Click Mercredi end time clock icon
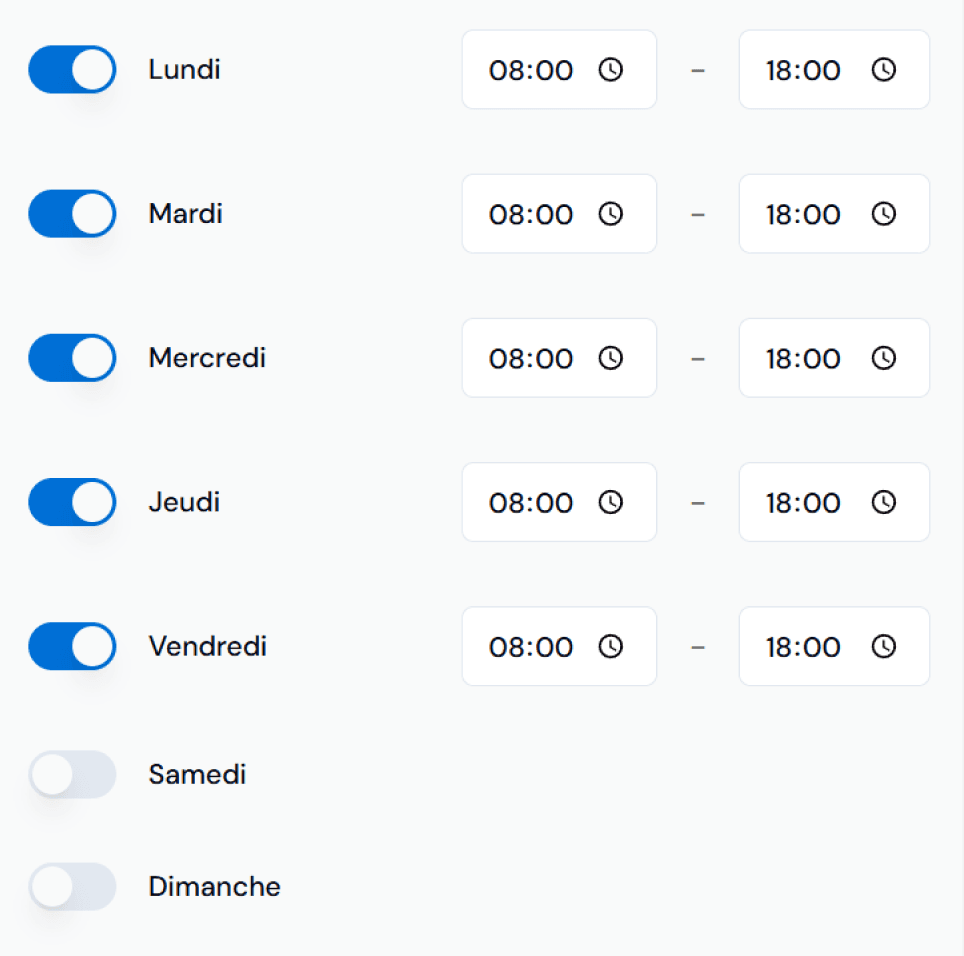 coord(883,358)
